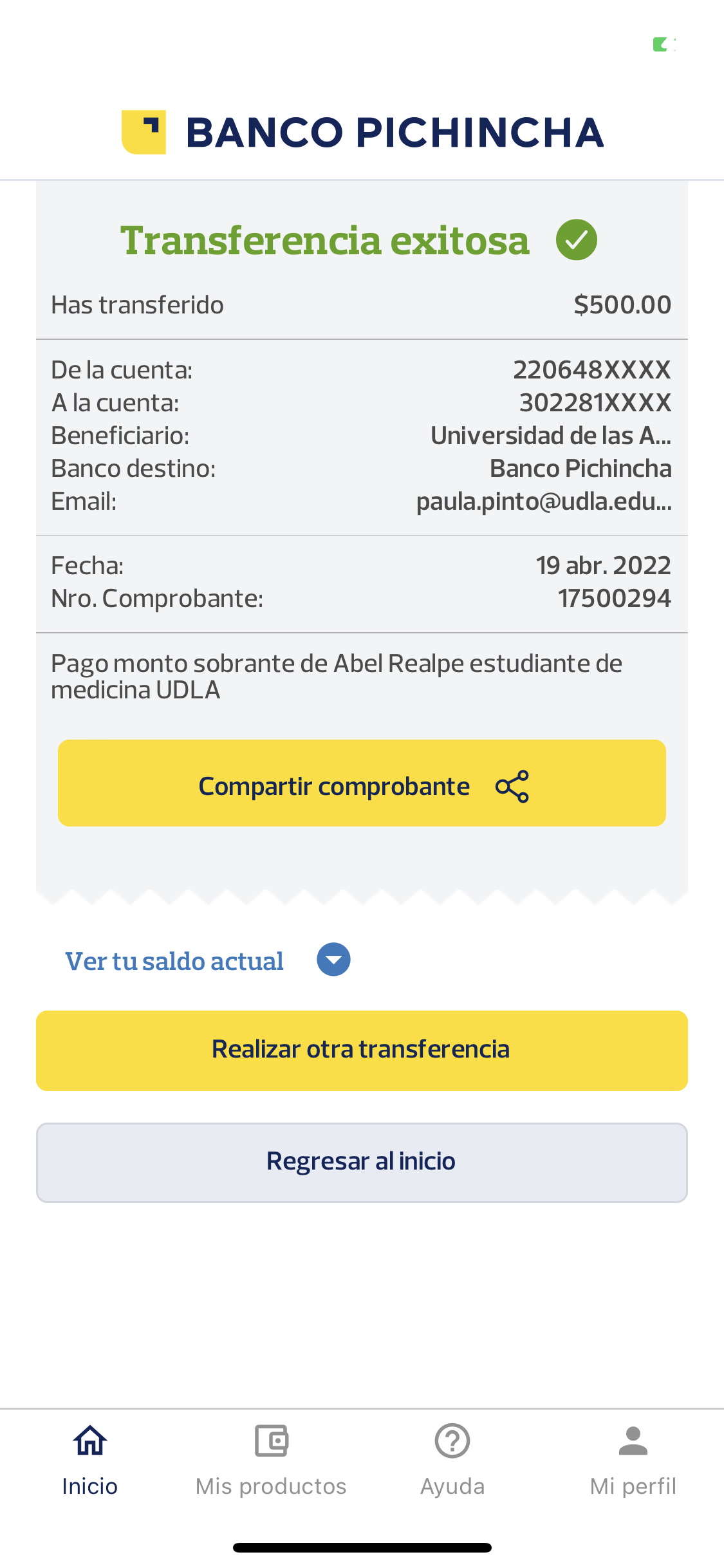Tap the green success checkmark icon
This screenshot has height=1568, width=724.
[x=577, y=240]
